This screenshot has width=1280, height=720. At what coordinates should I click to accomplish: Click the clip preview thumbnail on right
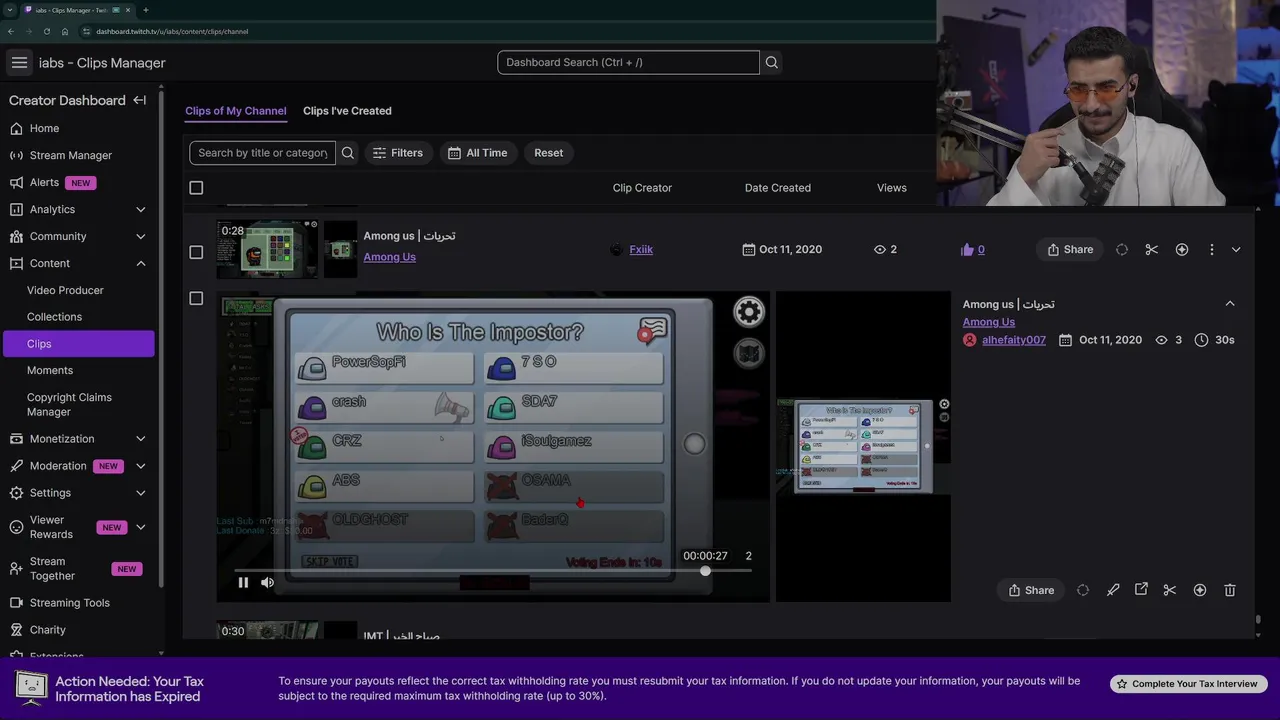pyautogui.click(x=863, y=447)
